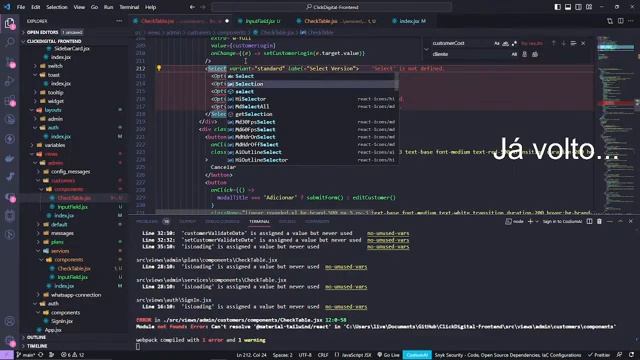640x360 pixels.
Task: Click the new terminal plus icon
Action: tap(530, 221)
